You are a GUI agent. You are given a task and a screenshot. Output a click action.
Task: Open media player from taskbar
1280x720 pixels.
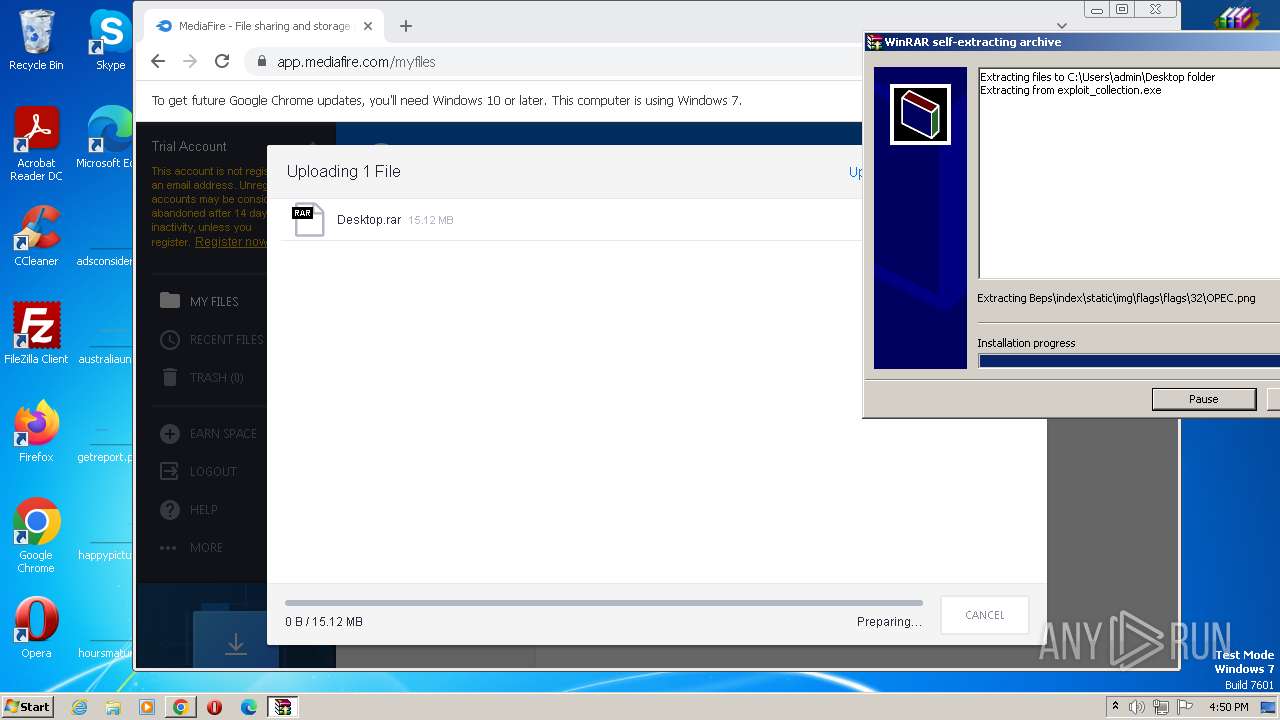[x=147, y=707]
